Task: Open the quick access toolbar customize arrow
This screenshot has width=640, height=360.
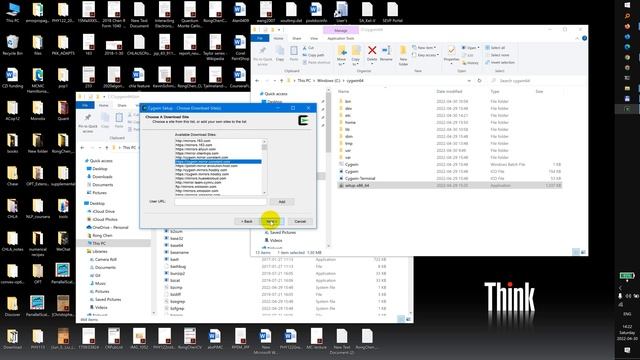Action: click(279, 30)
